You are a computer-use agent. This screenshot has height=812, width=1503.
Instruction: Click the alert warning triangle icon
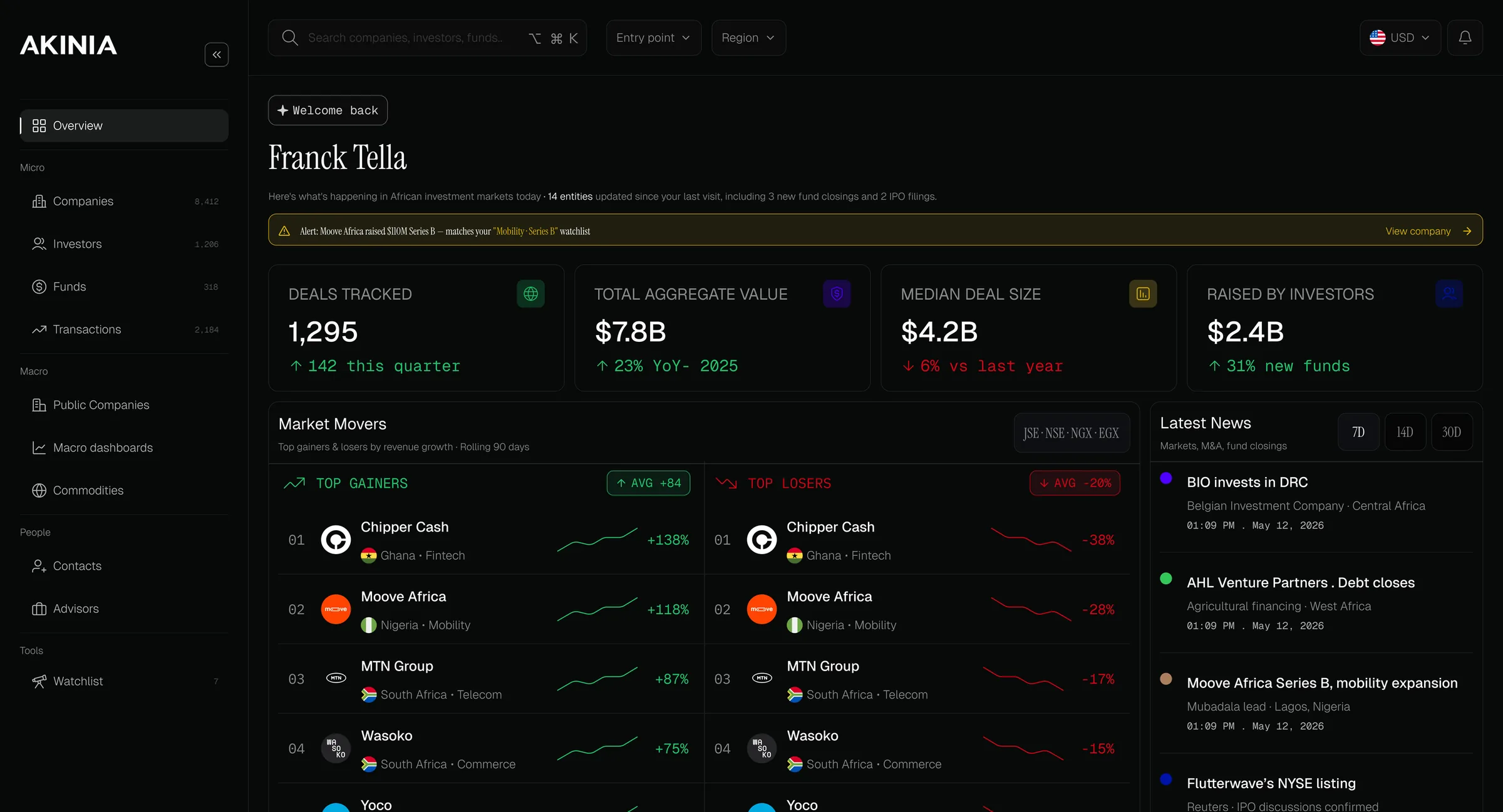point(284,231)
